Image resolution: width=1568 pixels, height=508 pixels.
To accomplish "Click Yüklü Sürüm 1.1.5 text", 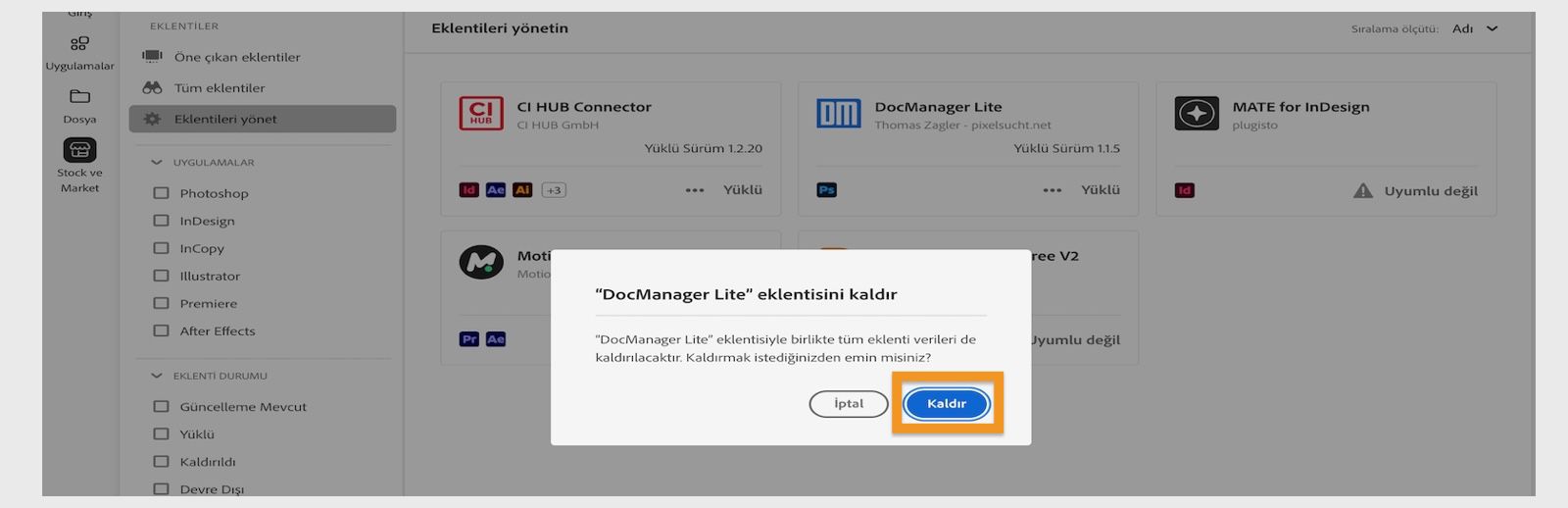I will coord(1066,148).
